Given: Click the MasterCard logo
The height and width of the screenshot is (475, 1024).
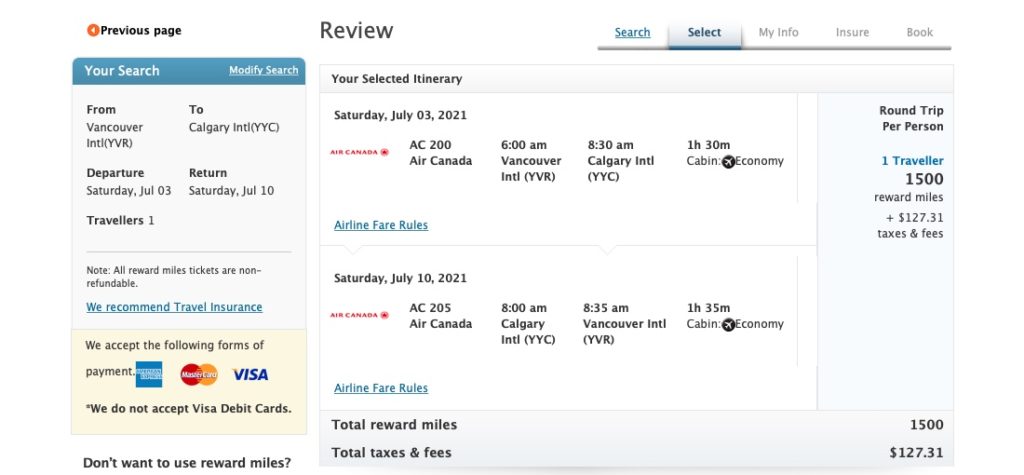Looking at the screenshot, I should [199, 374].
